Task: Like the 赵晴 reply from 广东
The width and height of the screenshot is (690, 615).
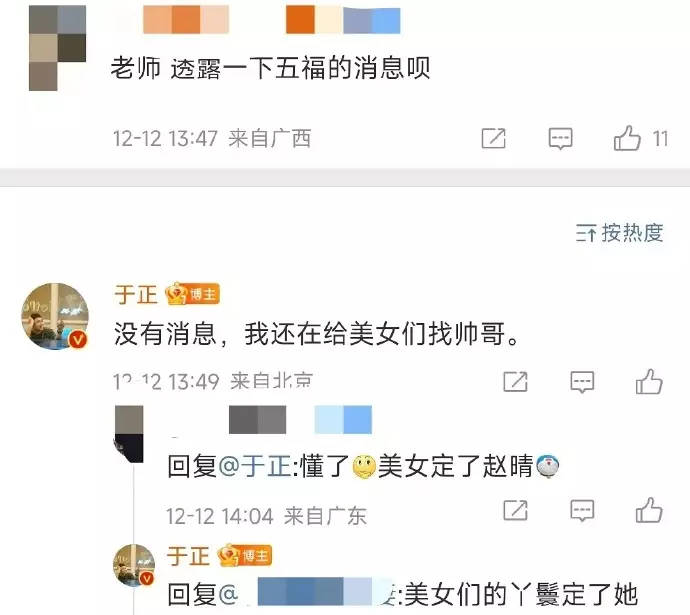Action: tap(649, 510)
